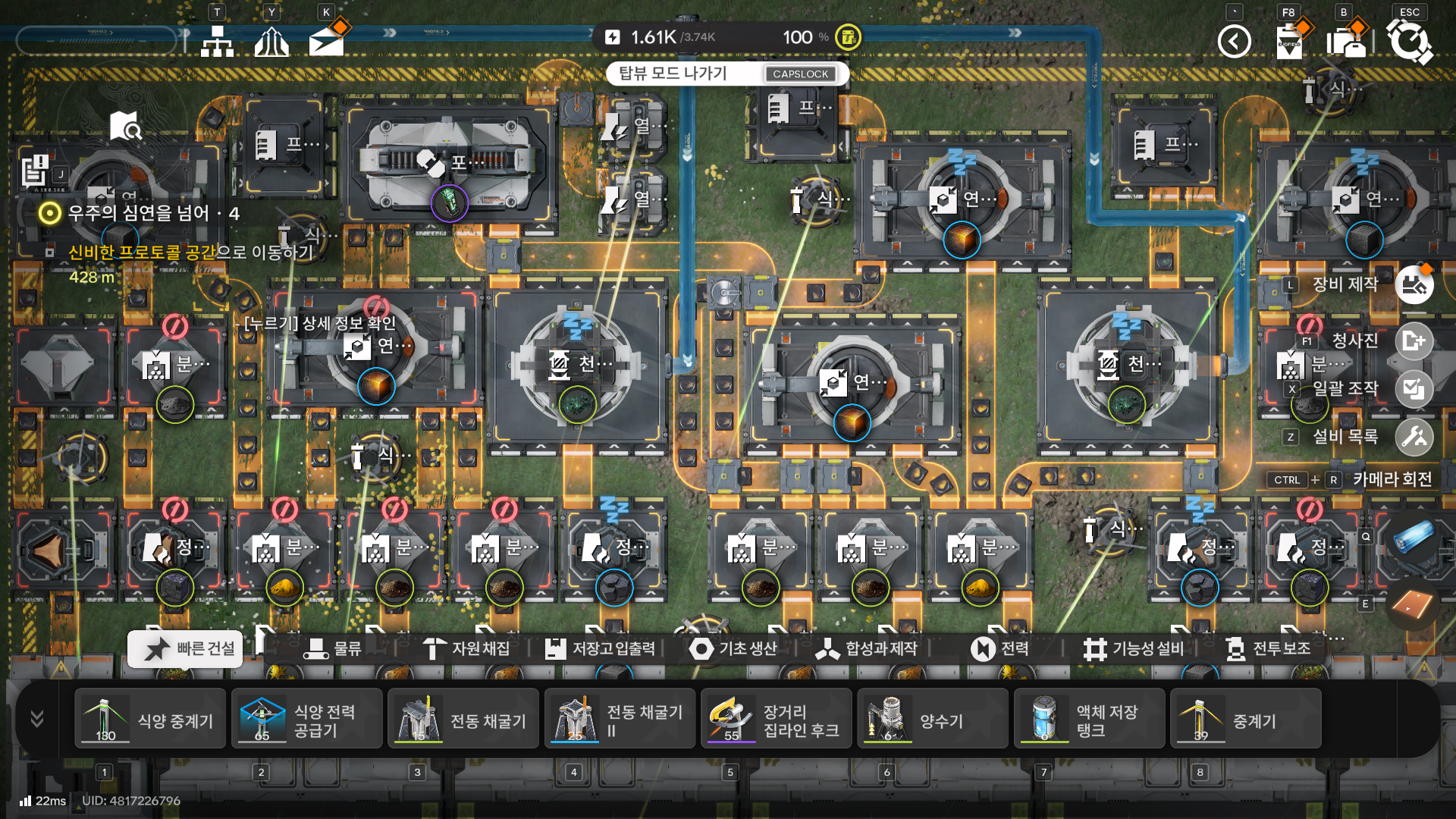This screenshot has height=819, width=1456.
Task: Select the 전동 채굴기 II thumbnail
Action: click(575, 719)
